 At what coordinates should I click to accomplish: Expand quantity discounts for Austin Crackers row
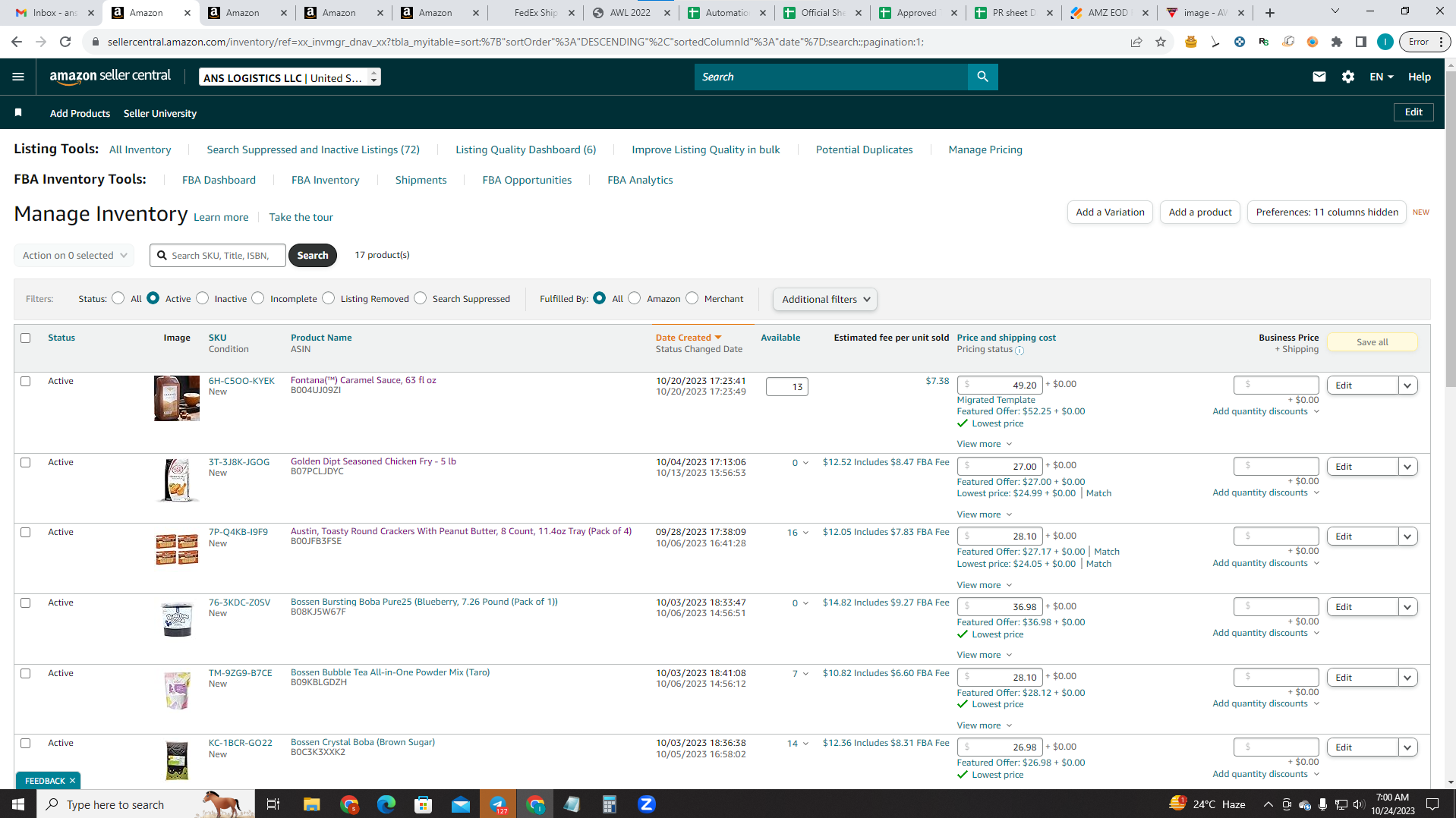(1265, 563)
